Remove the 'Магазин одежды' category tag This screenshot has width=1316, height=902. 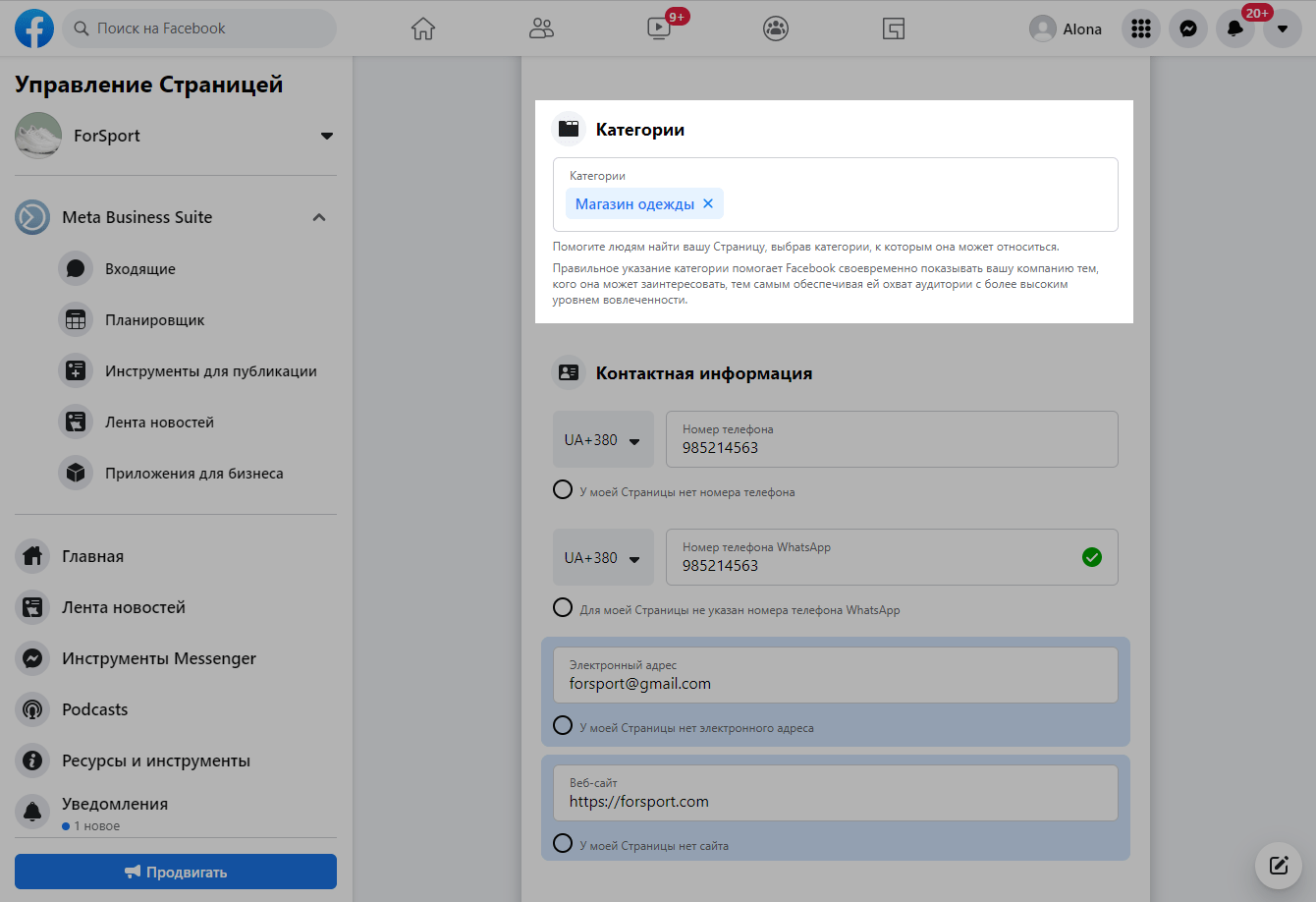707,203
